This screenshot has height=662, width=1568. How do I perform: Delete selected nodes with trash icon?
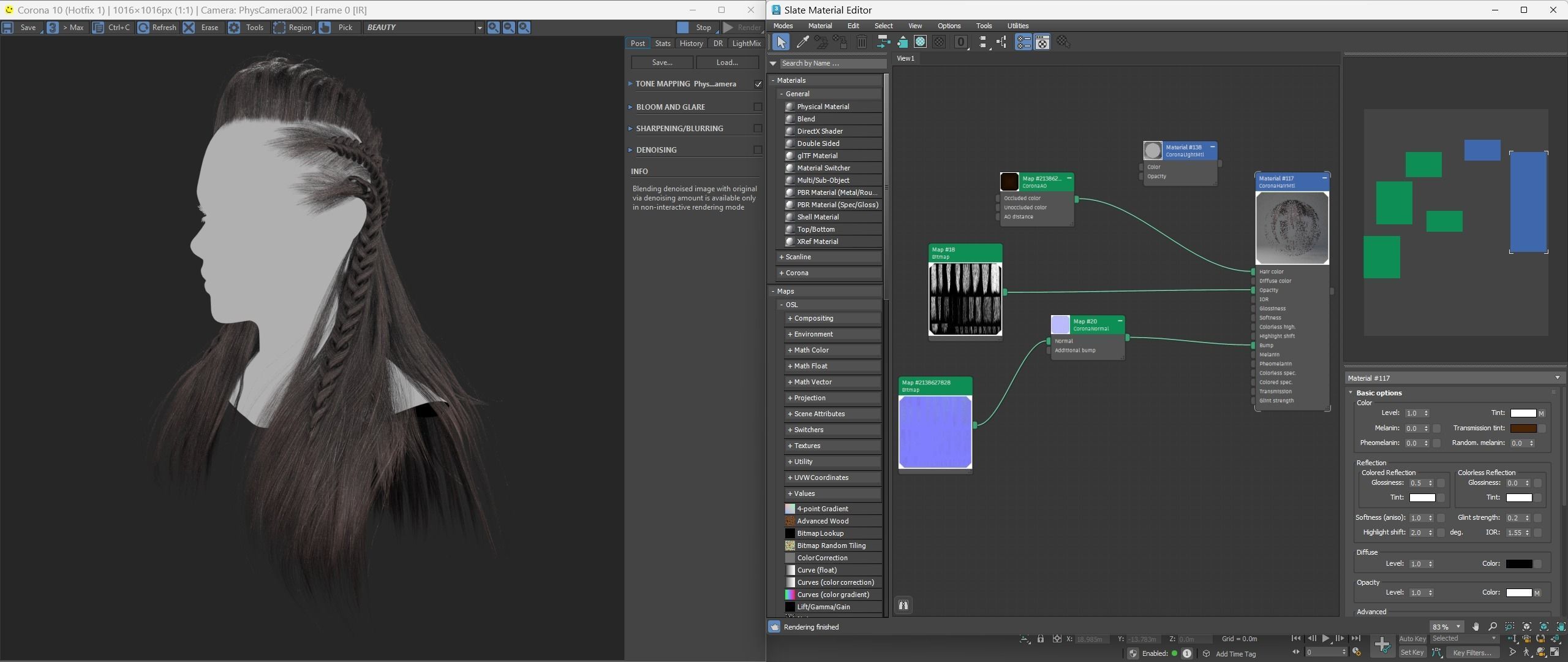pos(862,42)
